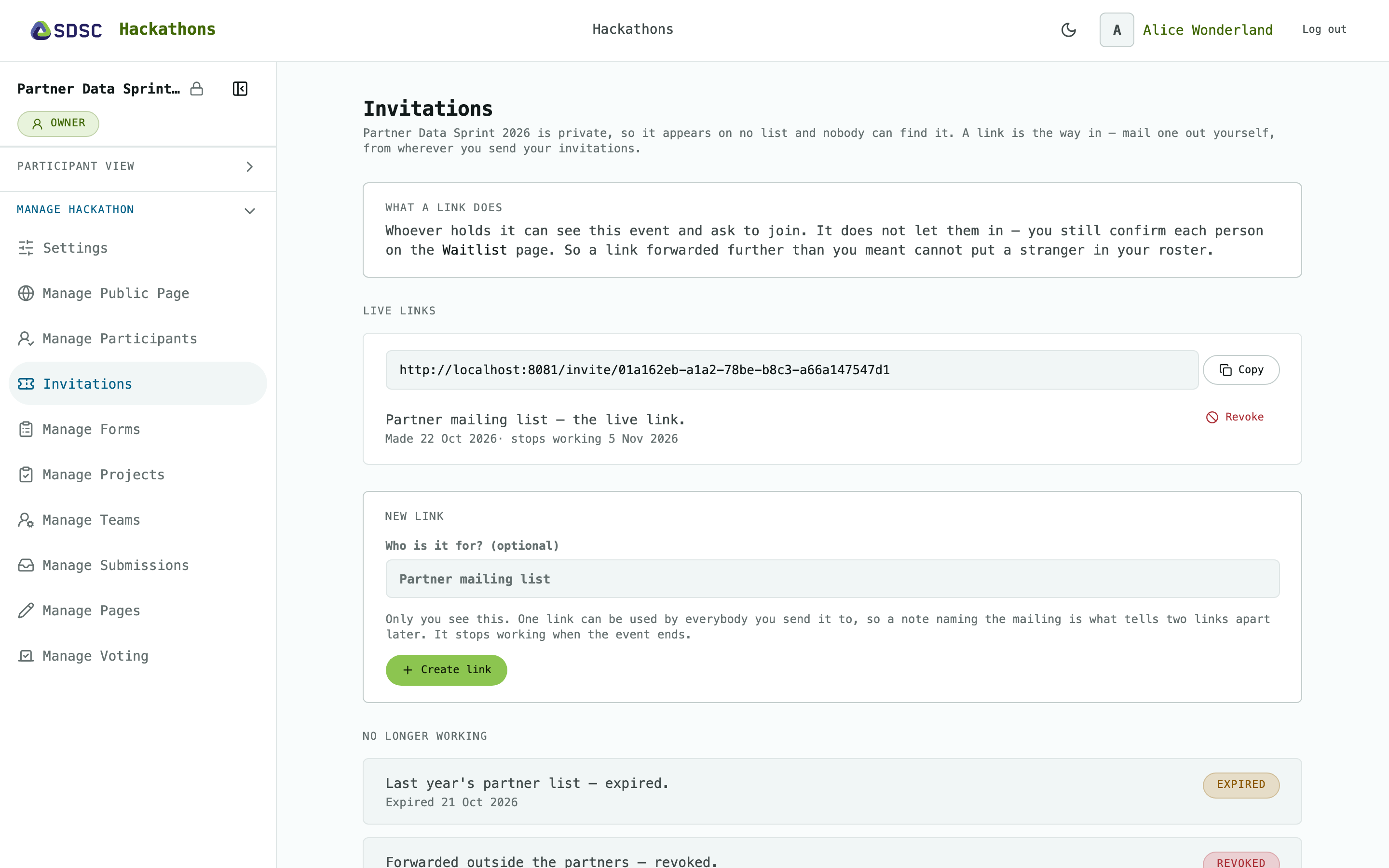Open the Alice Wonderland profile link
The width and height of the screenshot is (1389, 868).
click(1208, 30)
